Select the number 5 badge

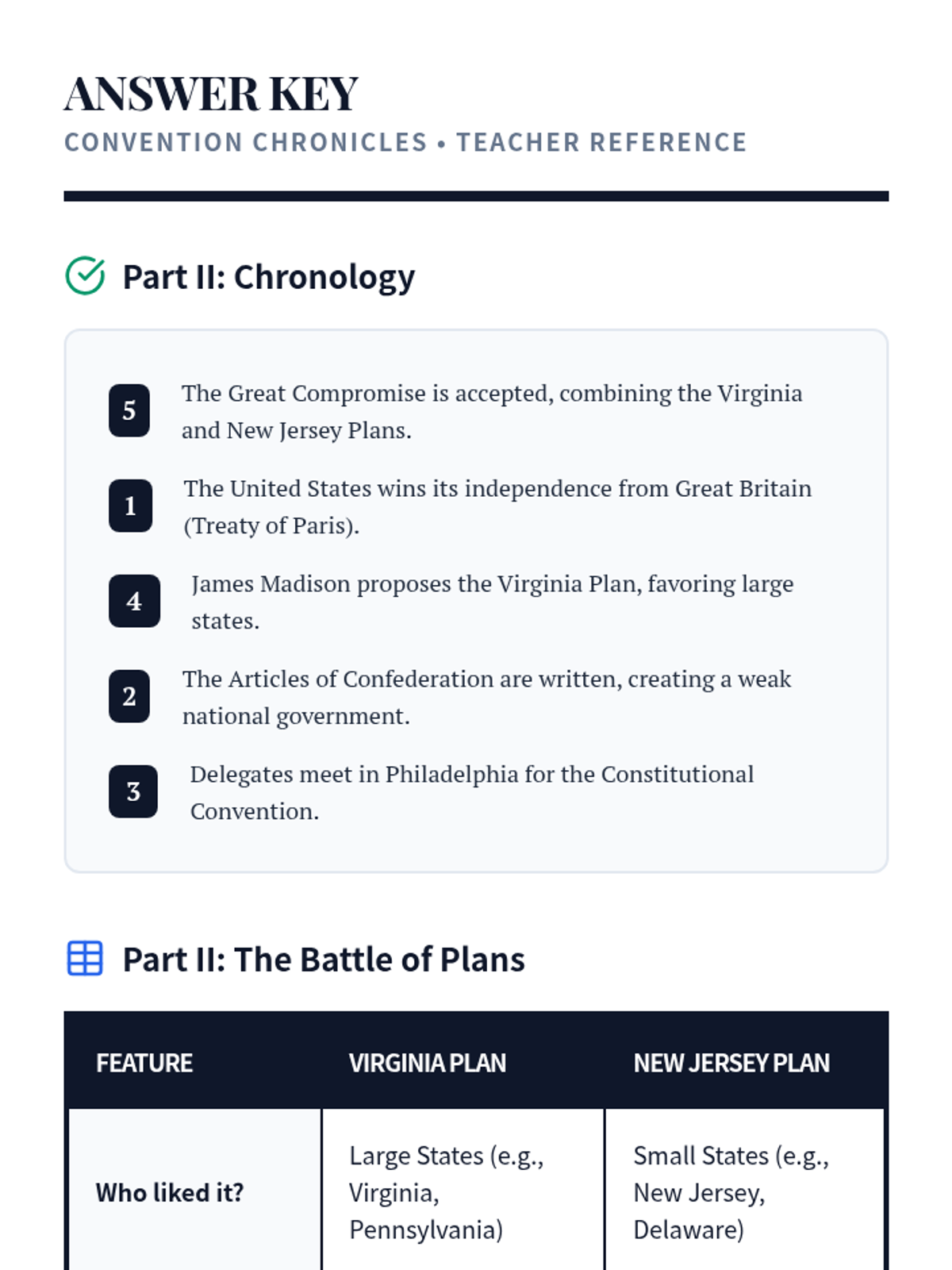[129, 410]
